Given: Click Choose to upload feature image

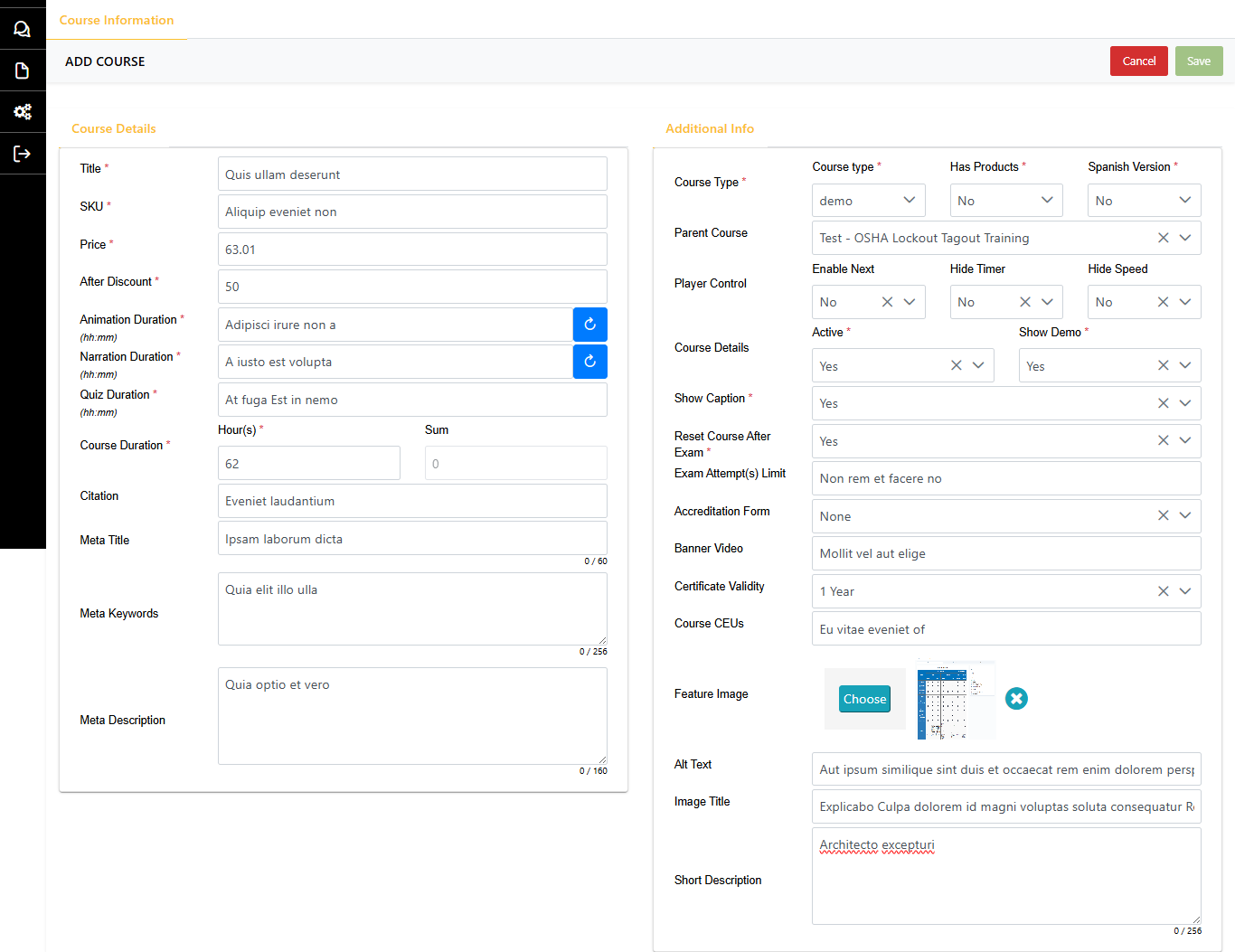Looking at the screenshot, I should (x=864, y=699).
